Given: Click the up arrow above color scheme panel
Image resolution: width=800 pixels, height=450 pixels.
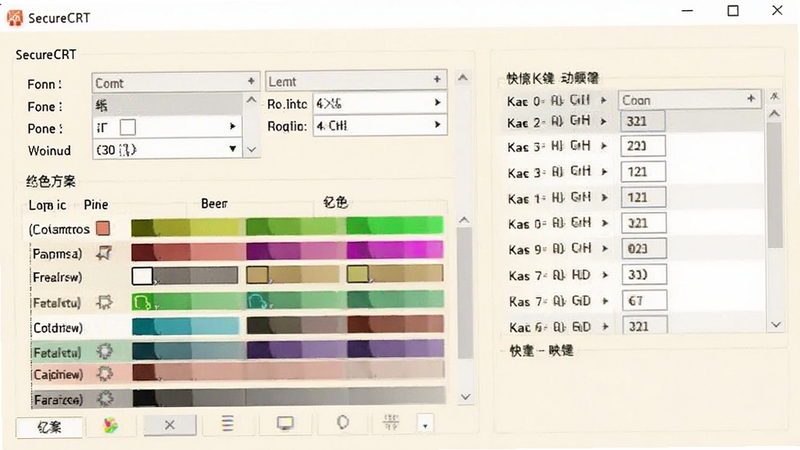Looking at the screenshot, I should pos(463,78).
